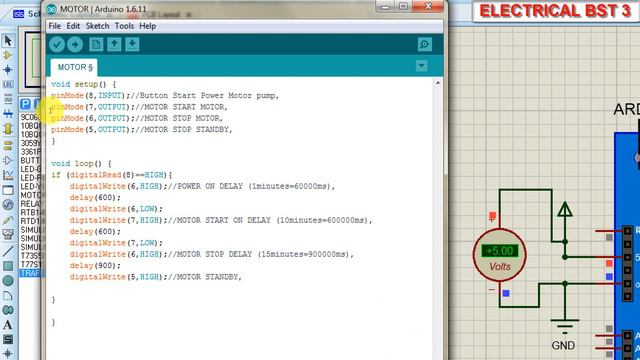640x360 pixels.
Task: Click the Proteus 'P' pick devices button
Action: click(25, 104)
